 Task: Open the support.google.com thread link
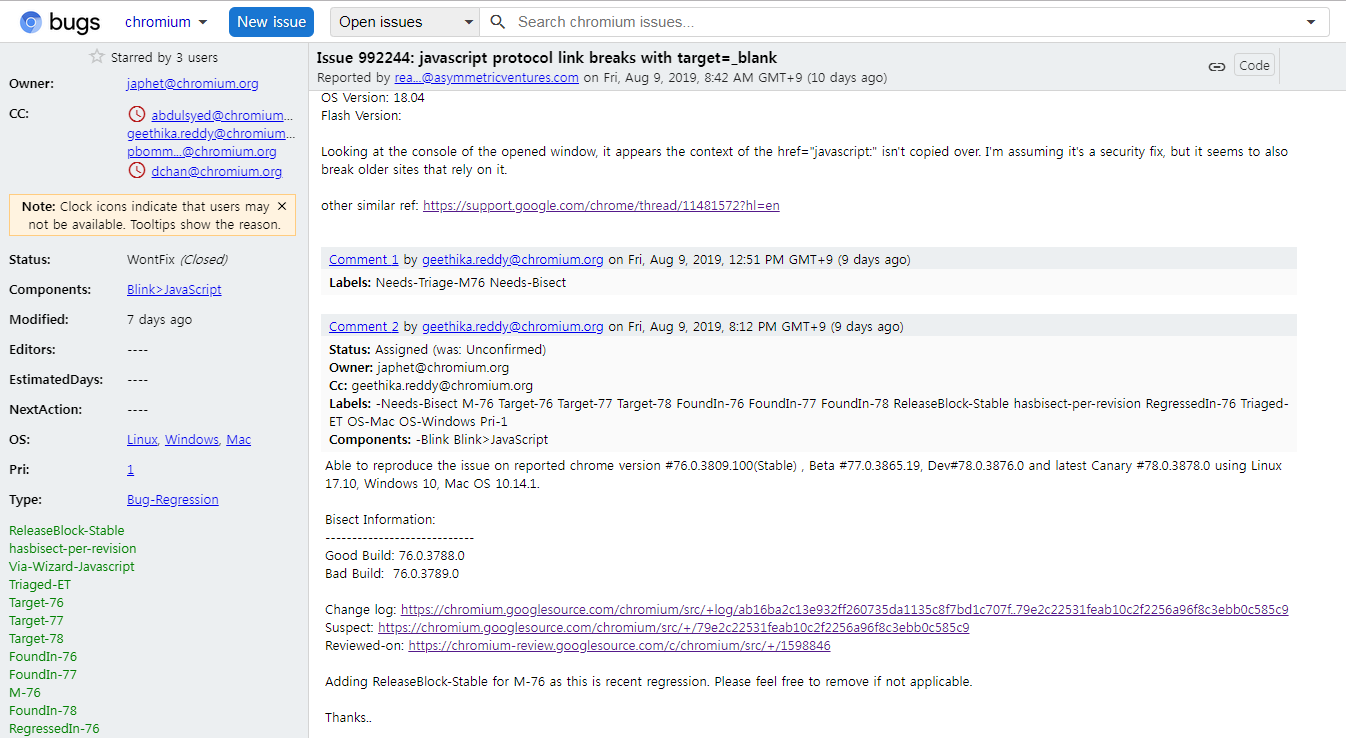[601, 206]
